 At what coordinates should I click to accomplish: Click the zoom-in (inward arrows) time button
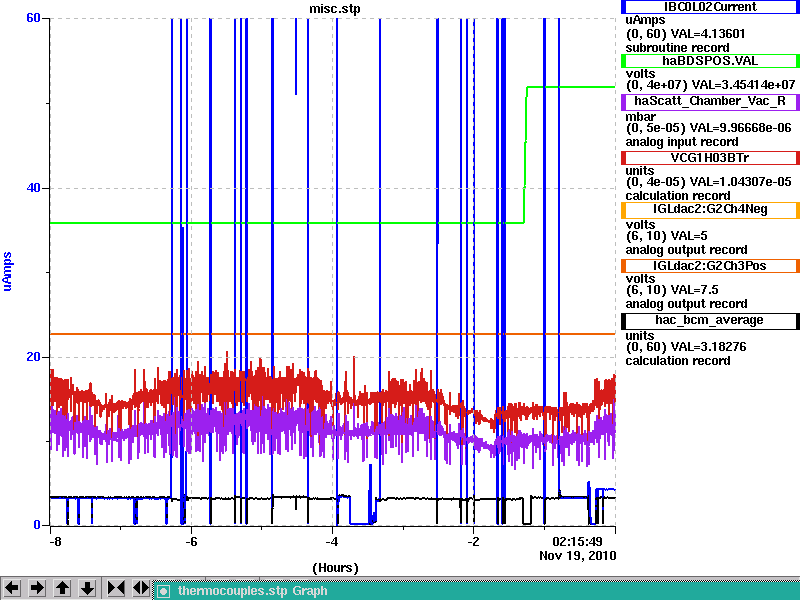click(116, 588)
